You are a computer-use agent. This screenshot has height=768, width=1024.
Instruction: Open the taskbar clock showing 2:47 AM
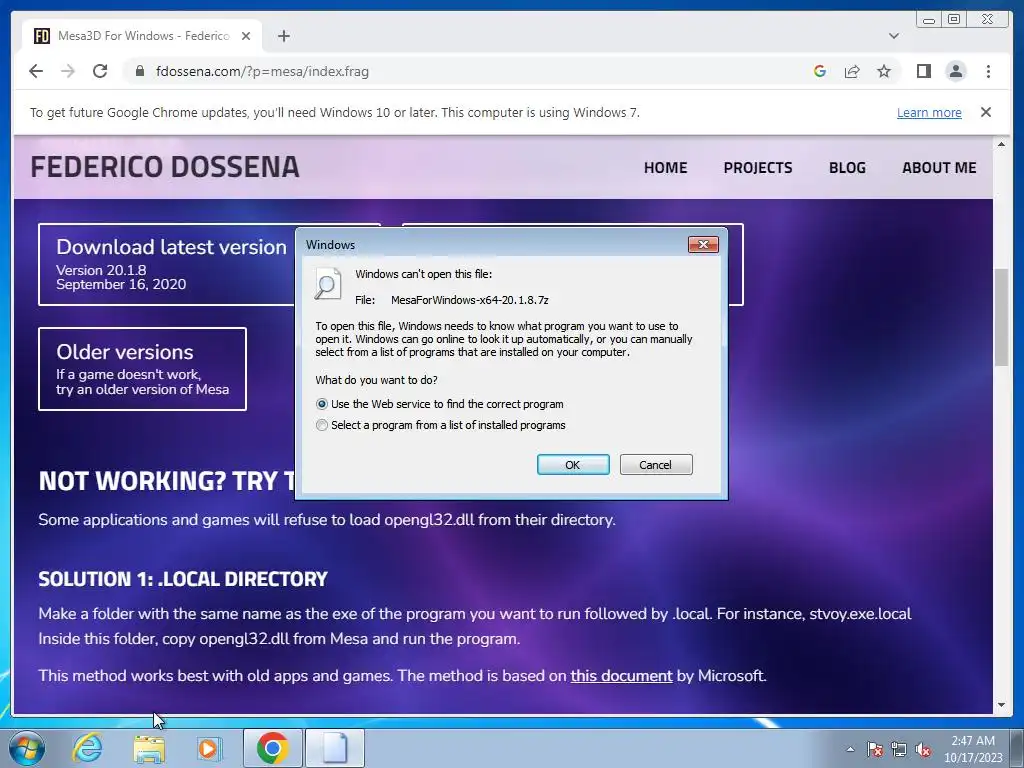pyautogui.click(x=973, y=749)
